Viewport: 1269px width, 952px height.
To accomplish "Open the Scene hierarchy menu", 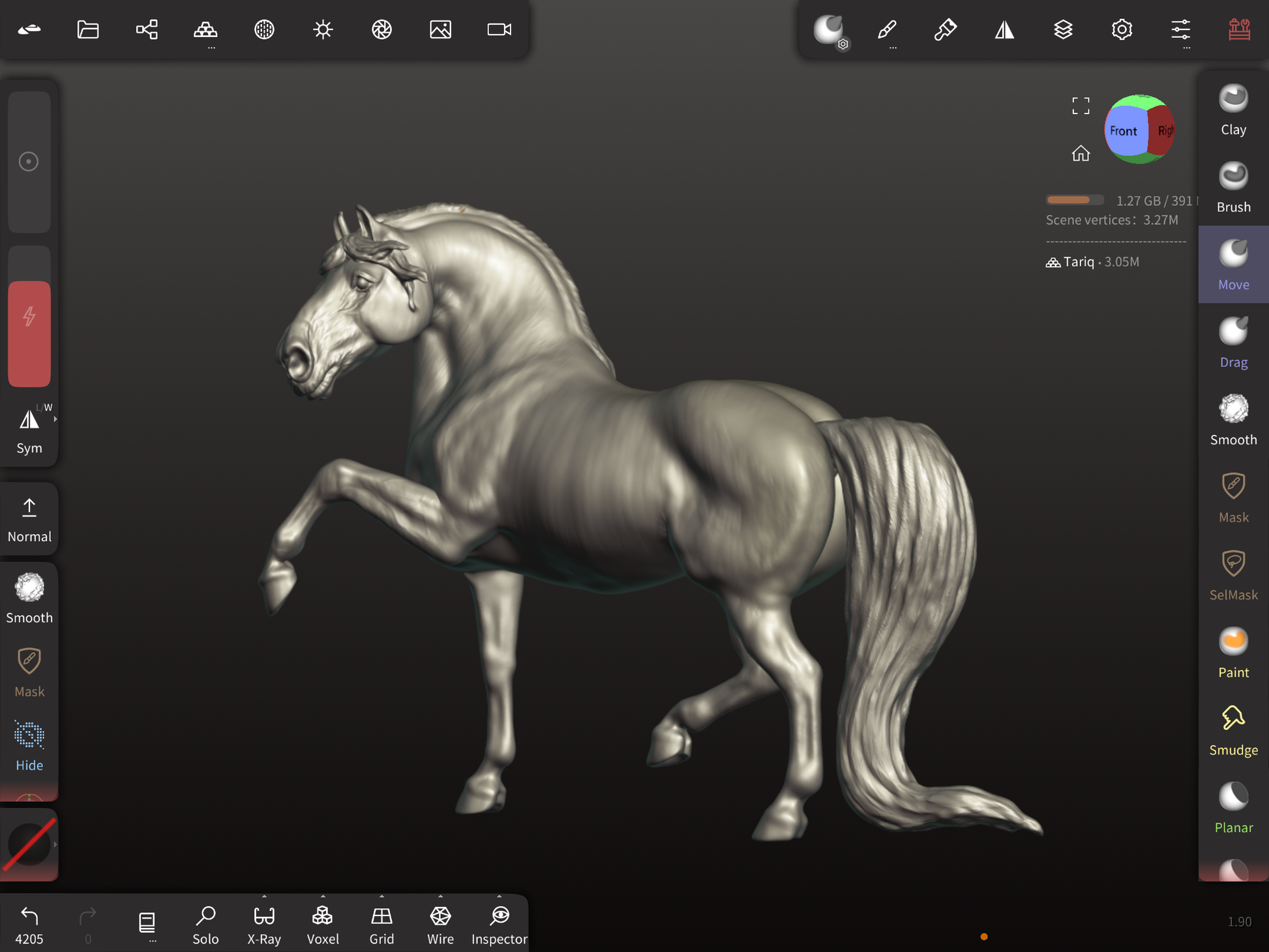I will [147, 29].
